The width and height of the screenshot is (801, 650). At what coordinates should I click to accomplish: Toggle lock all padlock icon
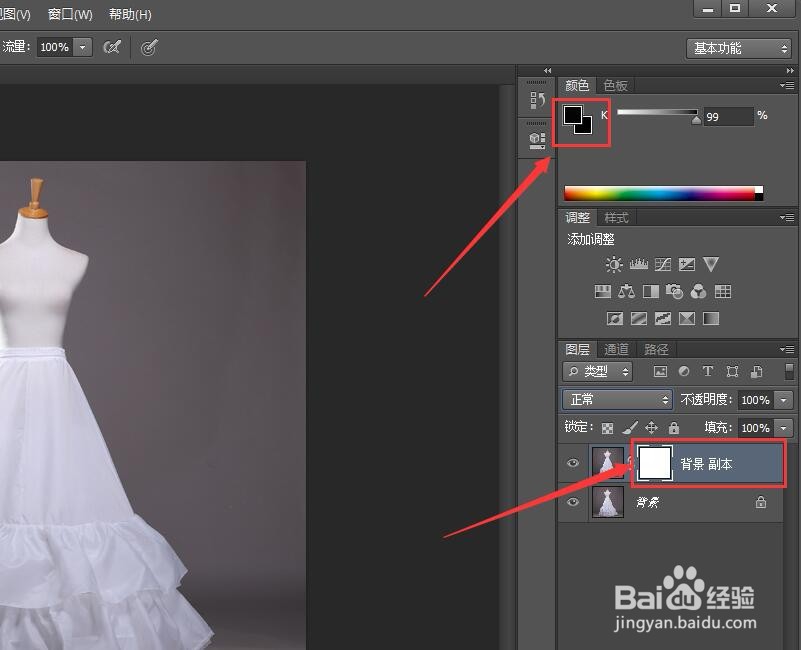(674, 427)
